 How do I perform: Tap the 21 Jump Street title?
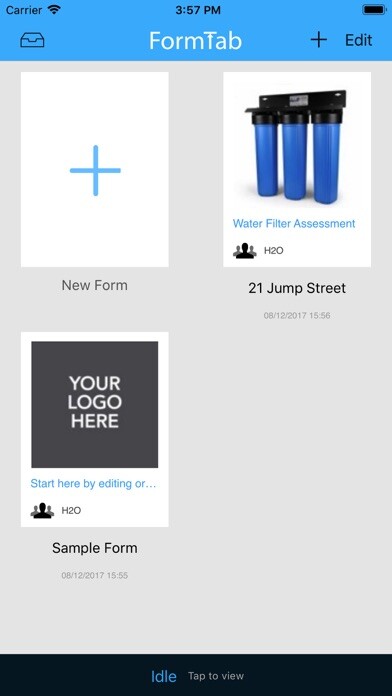point(297,288)
